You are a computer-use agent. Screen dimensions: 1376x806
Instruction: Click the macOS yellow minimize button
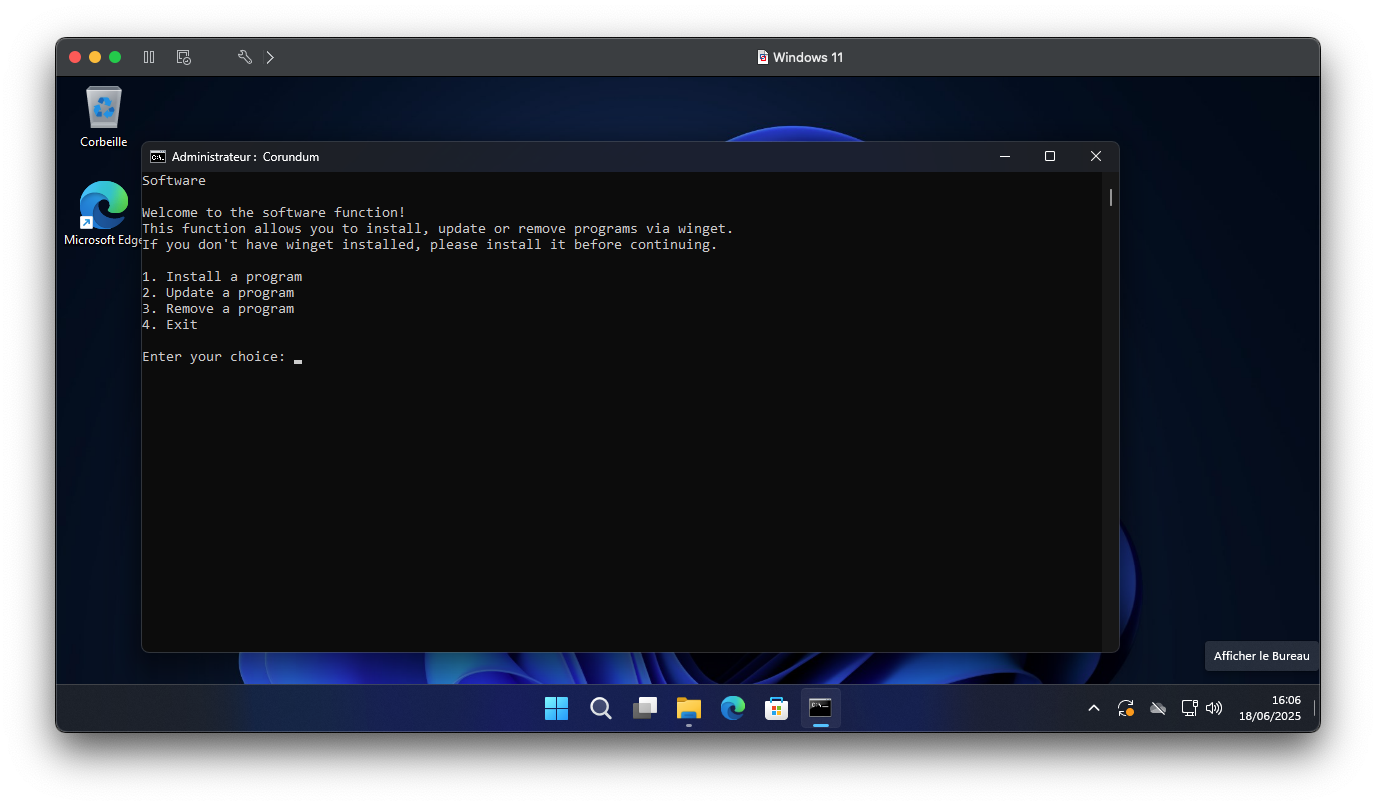click(x=95, y=57)
